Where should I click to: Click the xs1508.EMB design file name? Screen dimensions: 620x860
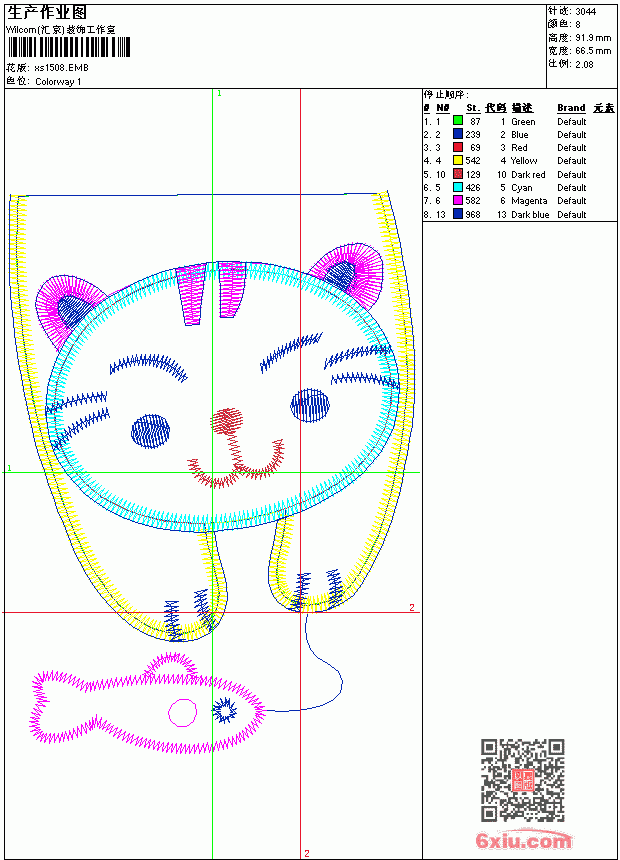[x=61, y=68]
